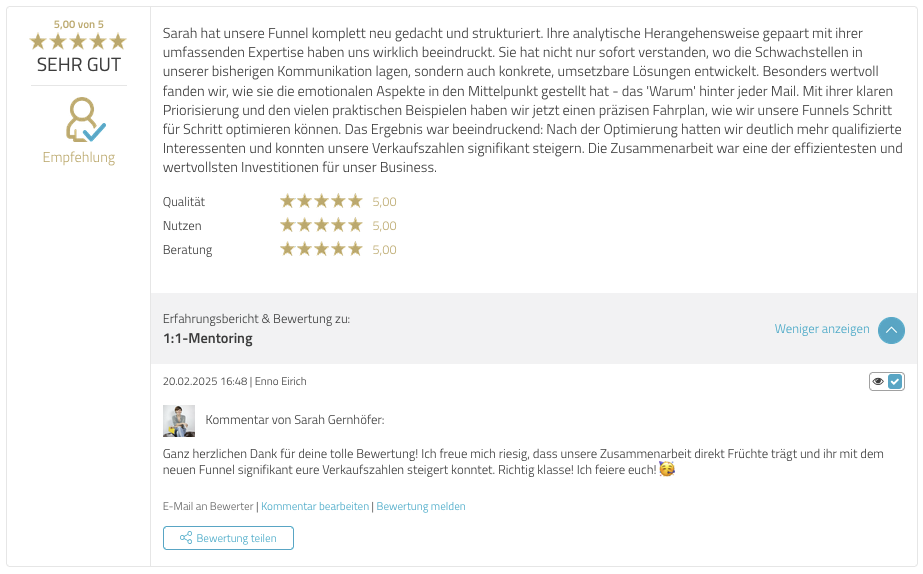923x574 pixels.
Task: Click the "Weniger anzeigen" link
Action: click(822, 329)
